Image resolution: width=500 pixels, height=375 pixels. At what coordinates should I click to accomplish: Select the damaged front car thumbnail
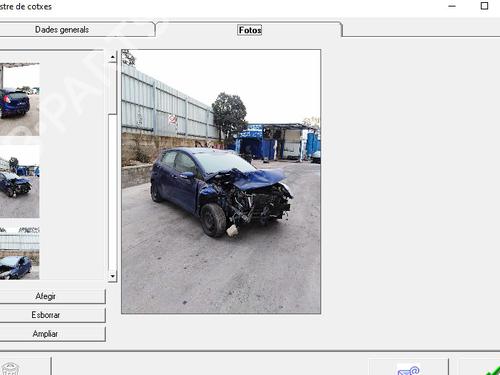[x=20, y=181]
